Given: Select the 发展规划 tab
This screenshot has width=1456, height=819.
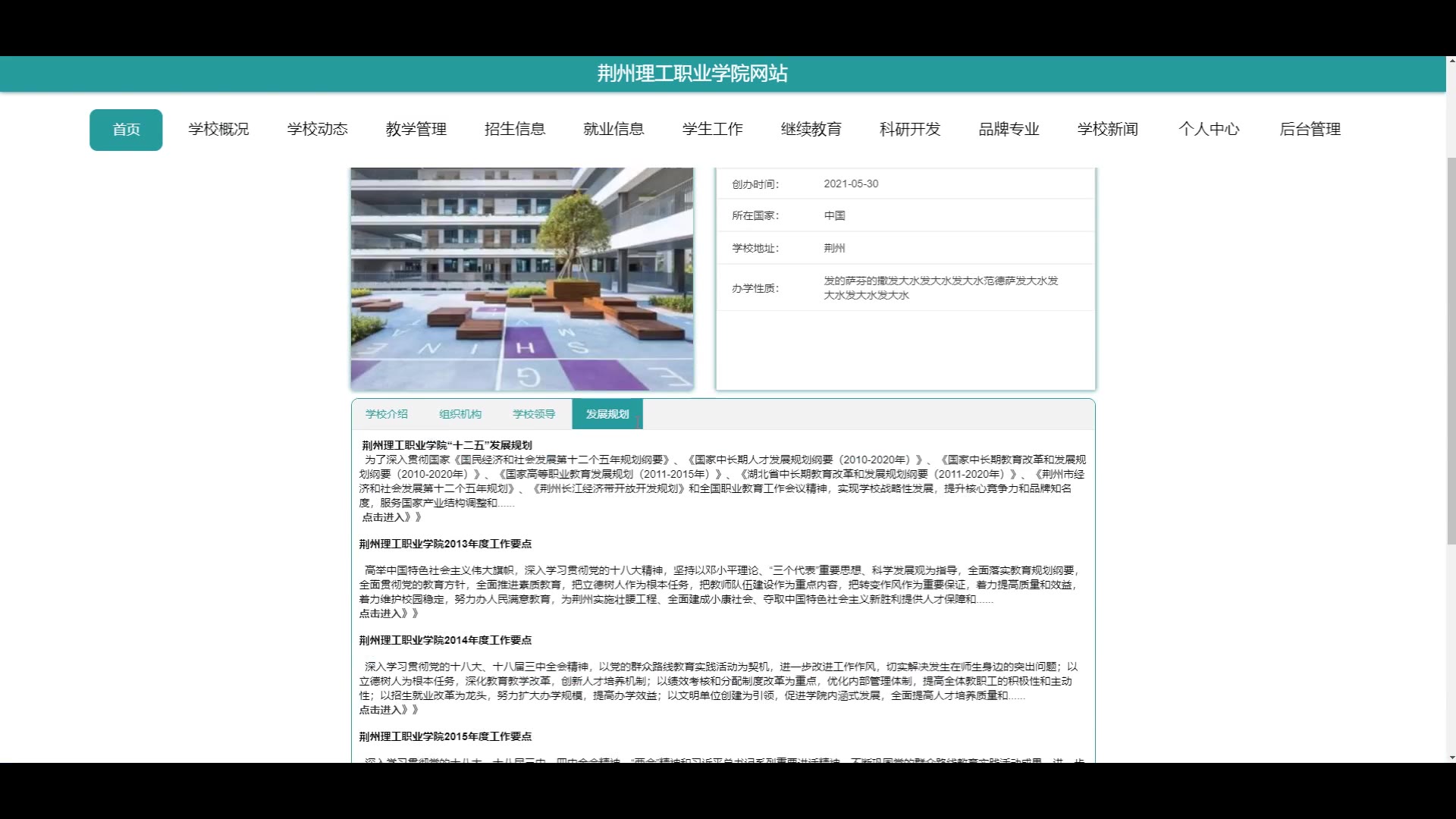Looking at the screenshot, I should pos(607,414).
